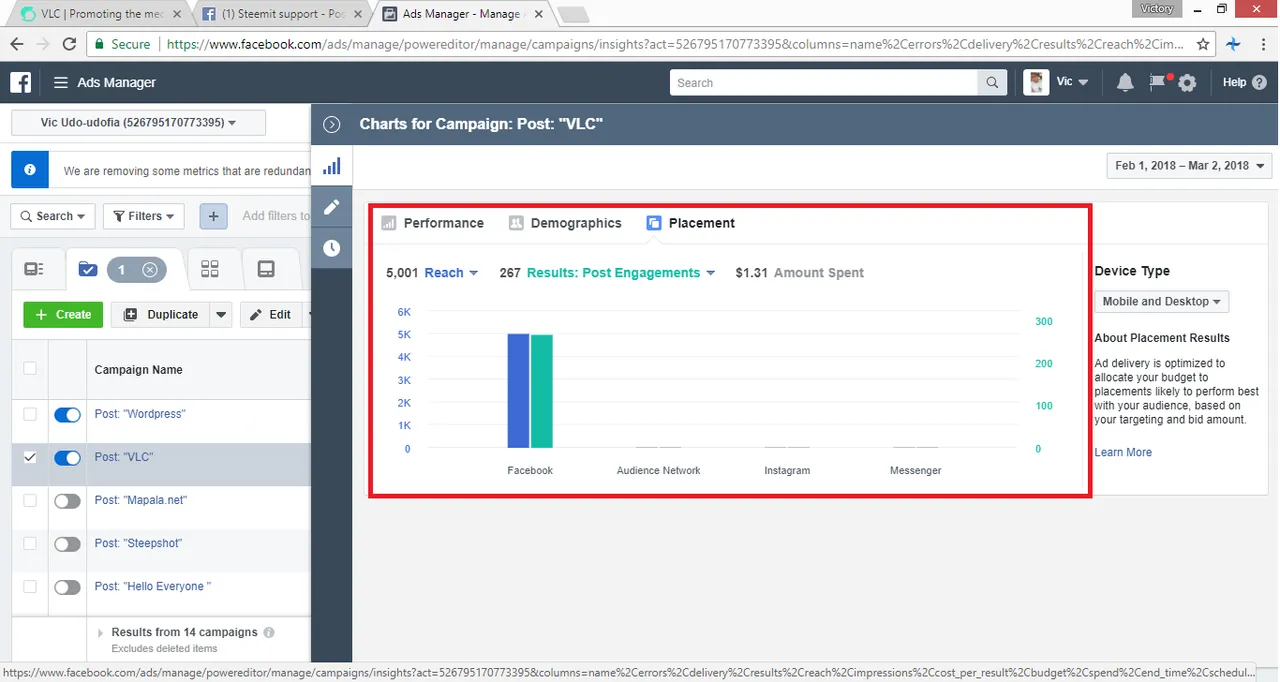Click the browser extension icon
This screenshot has width=1280, height=682.
point(1233,44)
